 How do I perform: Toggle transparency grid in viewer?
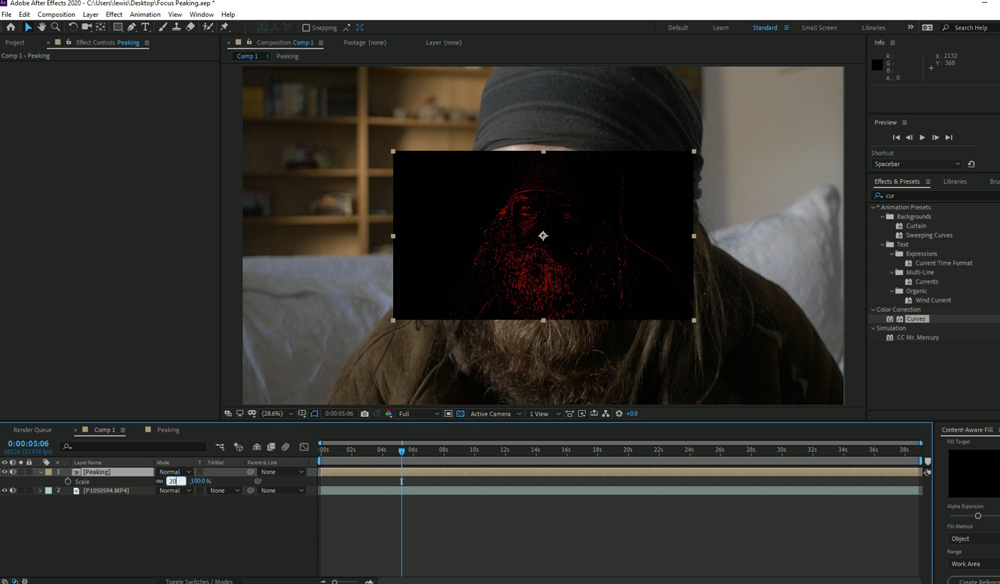[460, 414]
